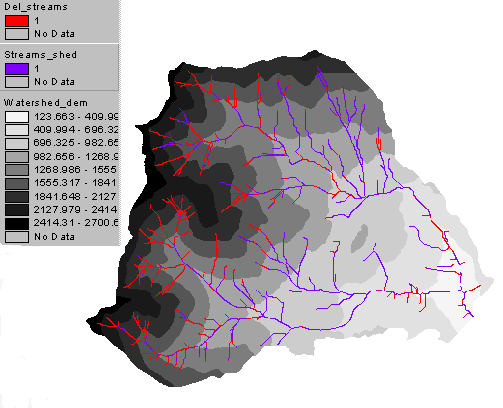
Task: Click the 123.663 - 409.99 elevation swatch
Action: (x=17, y=117)
